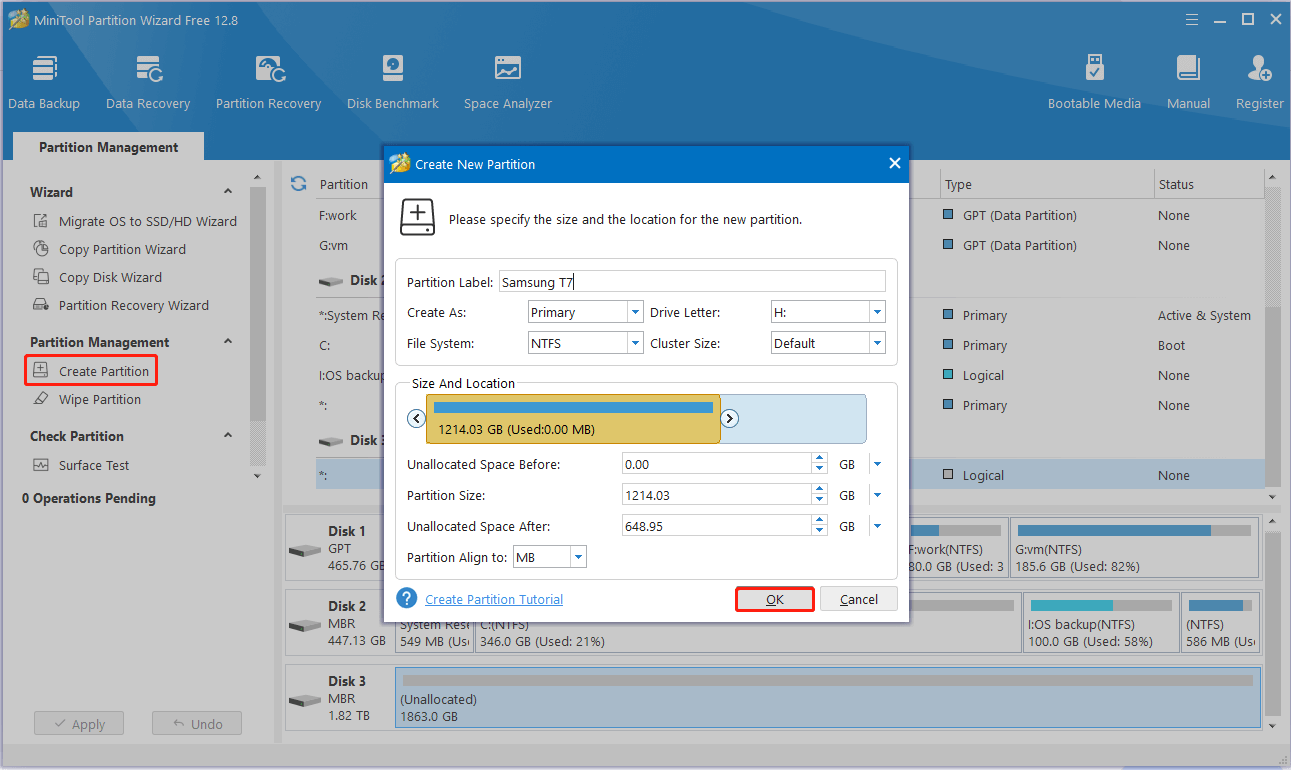1291x770 pixels.
Task: Confirm the dialog with OK
Action: click(775, 599)
